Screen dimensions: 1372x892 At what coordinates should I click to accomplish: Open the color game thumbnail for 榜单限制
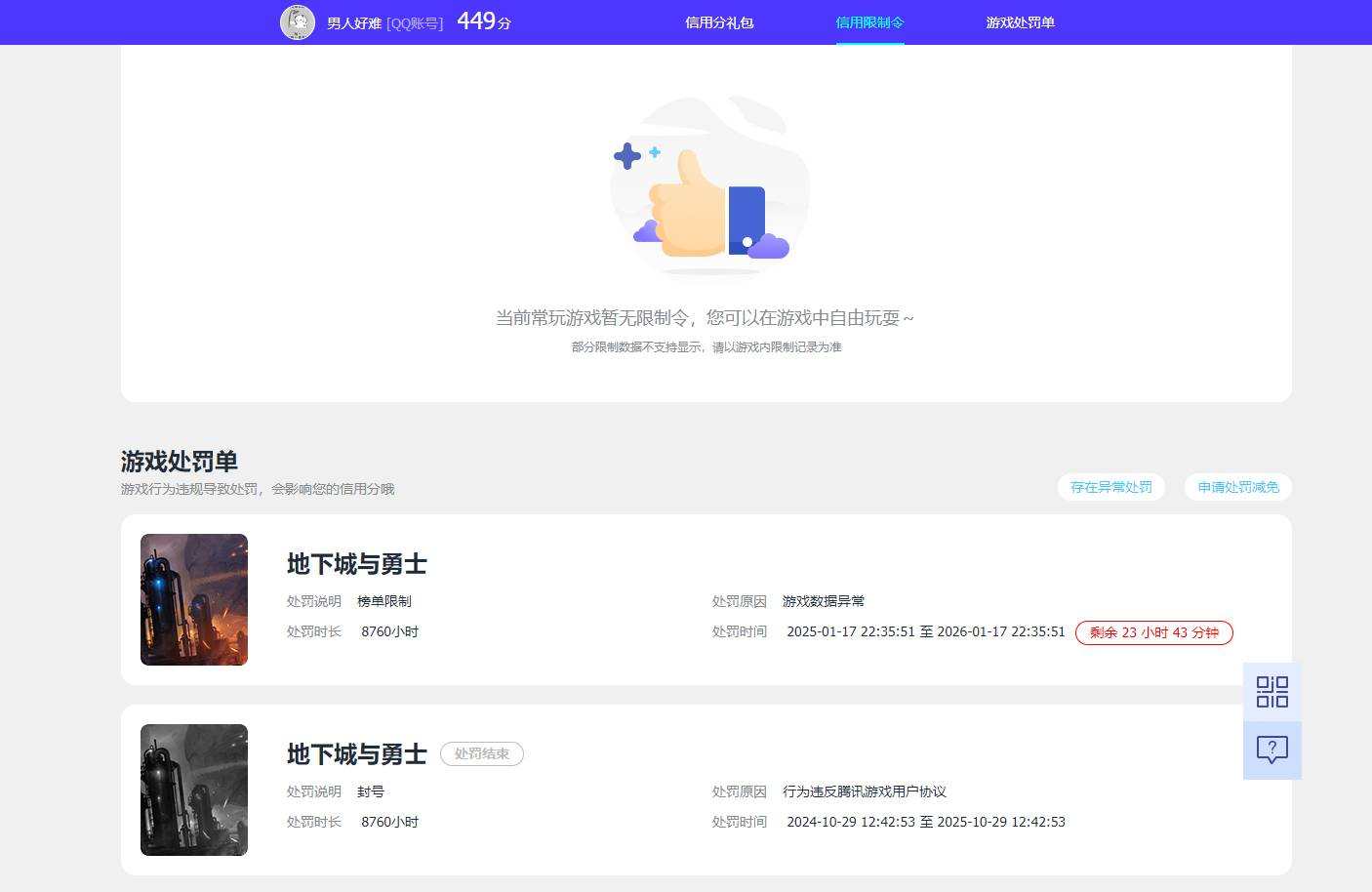[x=194, y=599]
